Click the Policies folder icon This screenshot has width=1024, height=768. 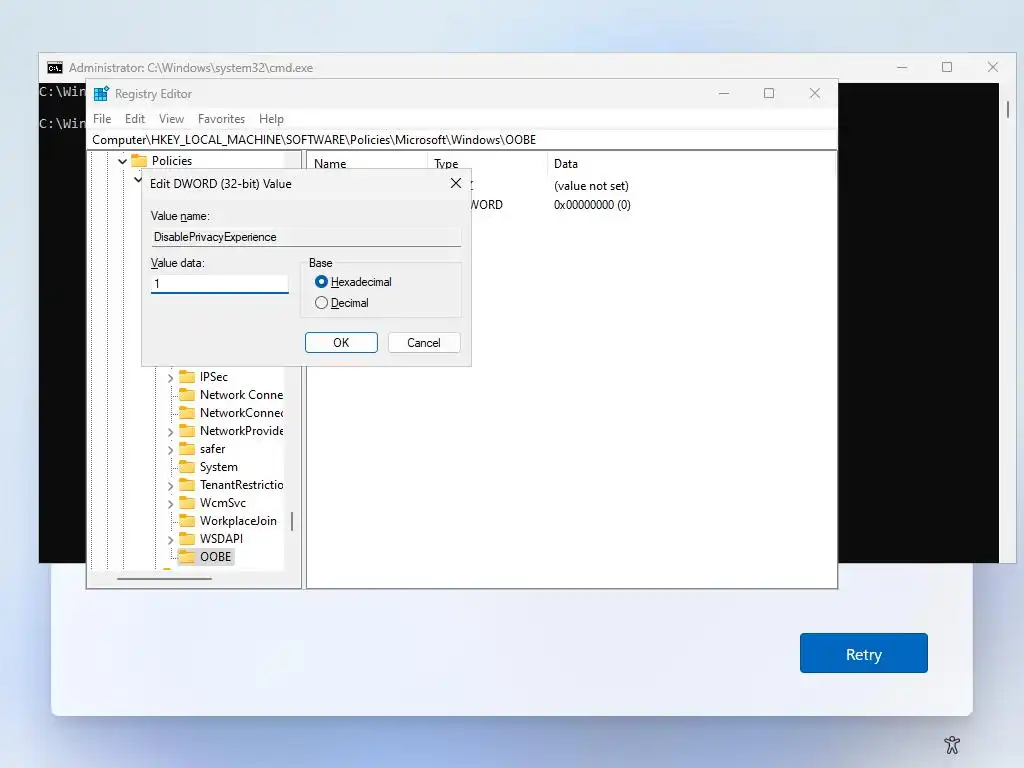(x=139, y=161)
